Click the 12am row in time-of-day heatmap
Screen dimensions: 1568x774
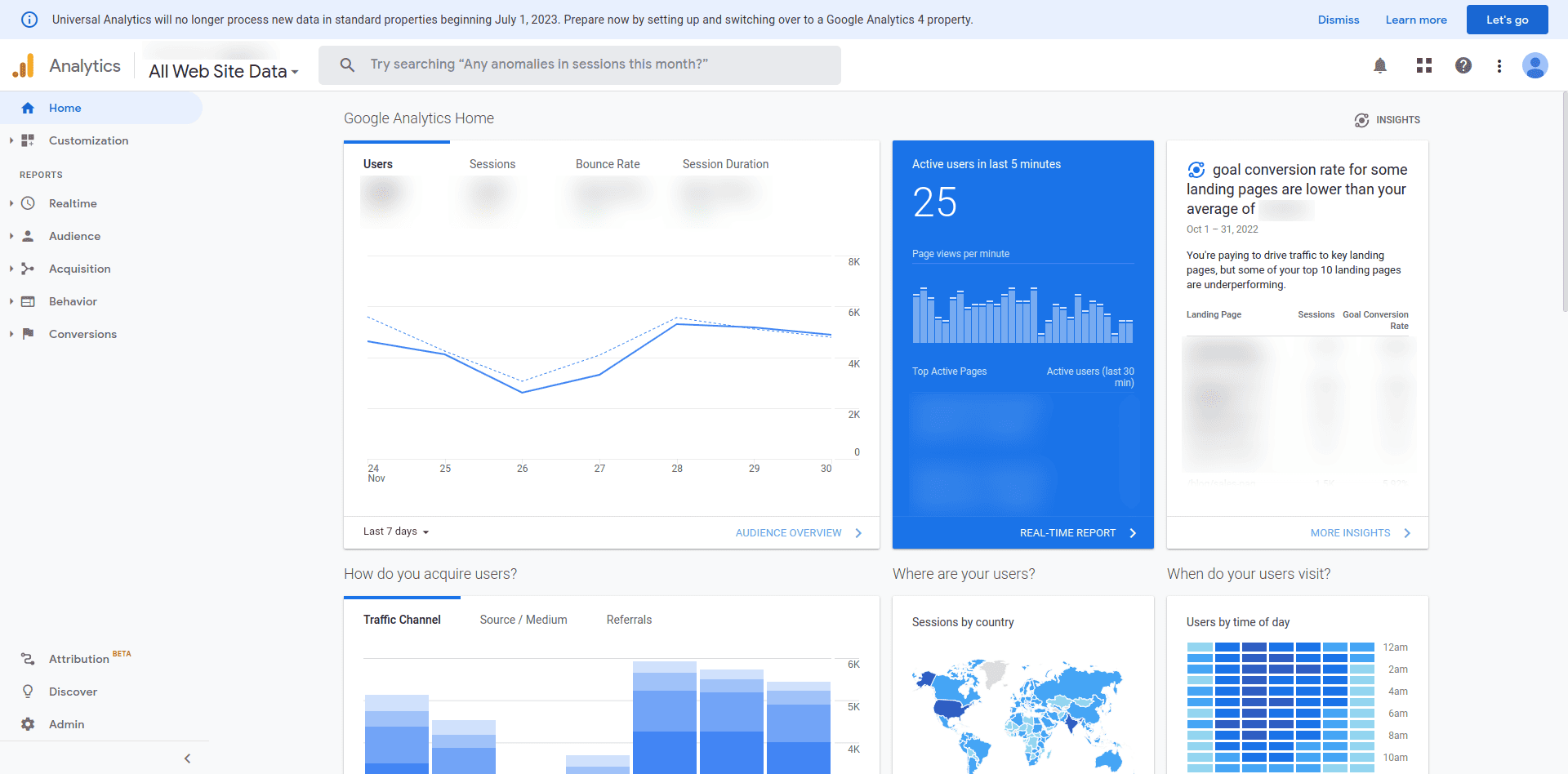point(1281,647)
